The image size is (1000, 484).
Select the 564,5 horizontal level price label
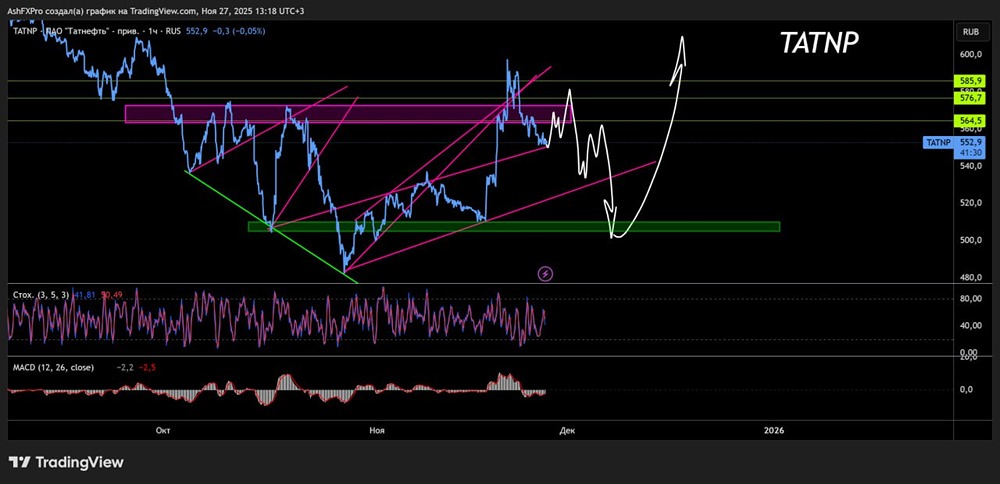pos(971,121)
